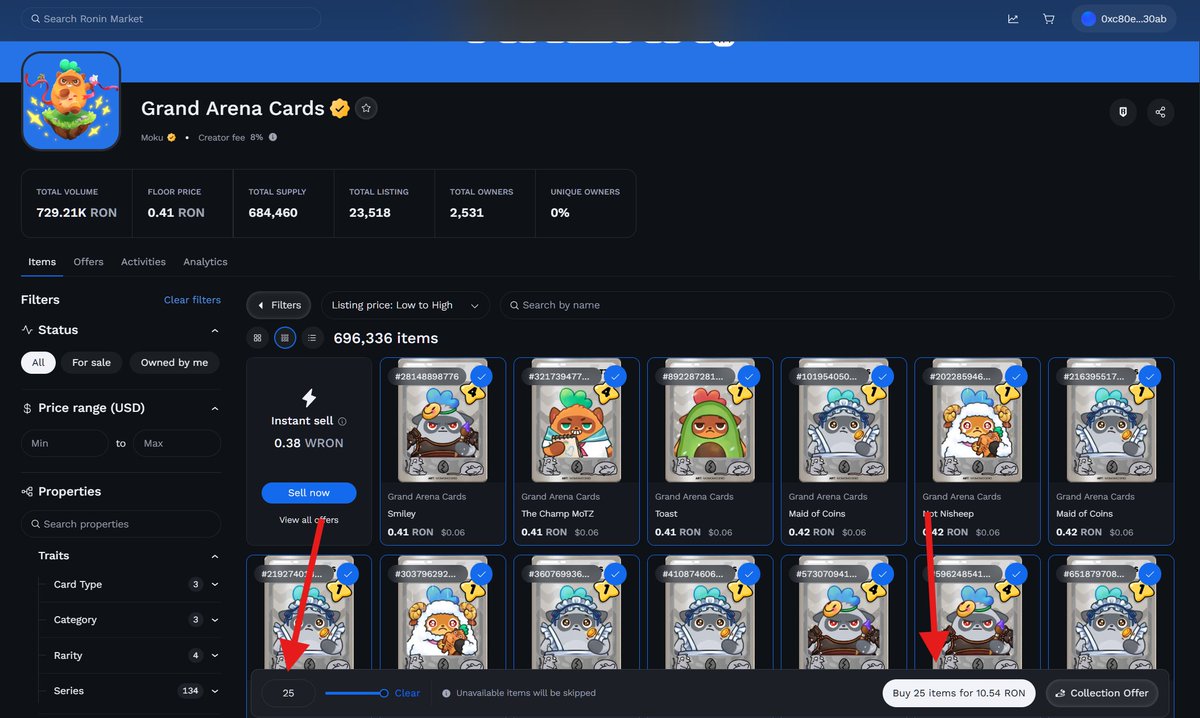1200x718 pixels.
Task: Click the dollar icon beside Price range
Action: coord(27,408)
